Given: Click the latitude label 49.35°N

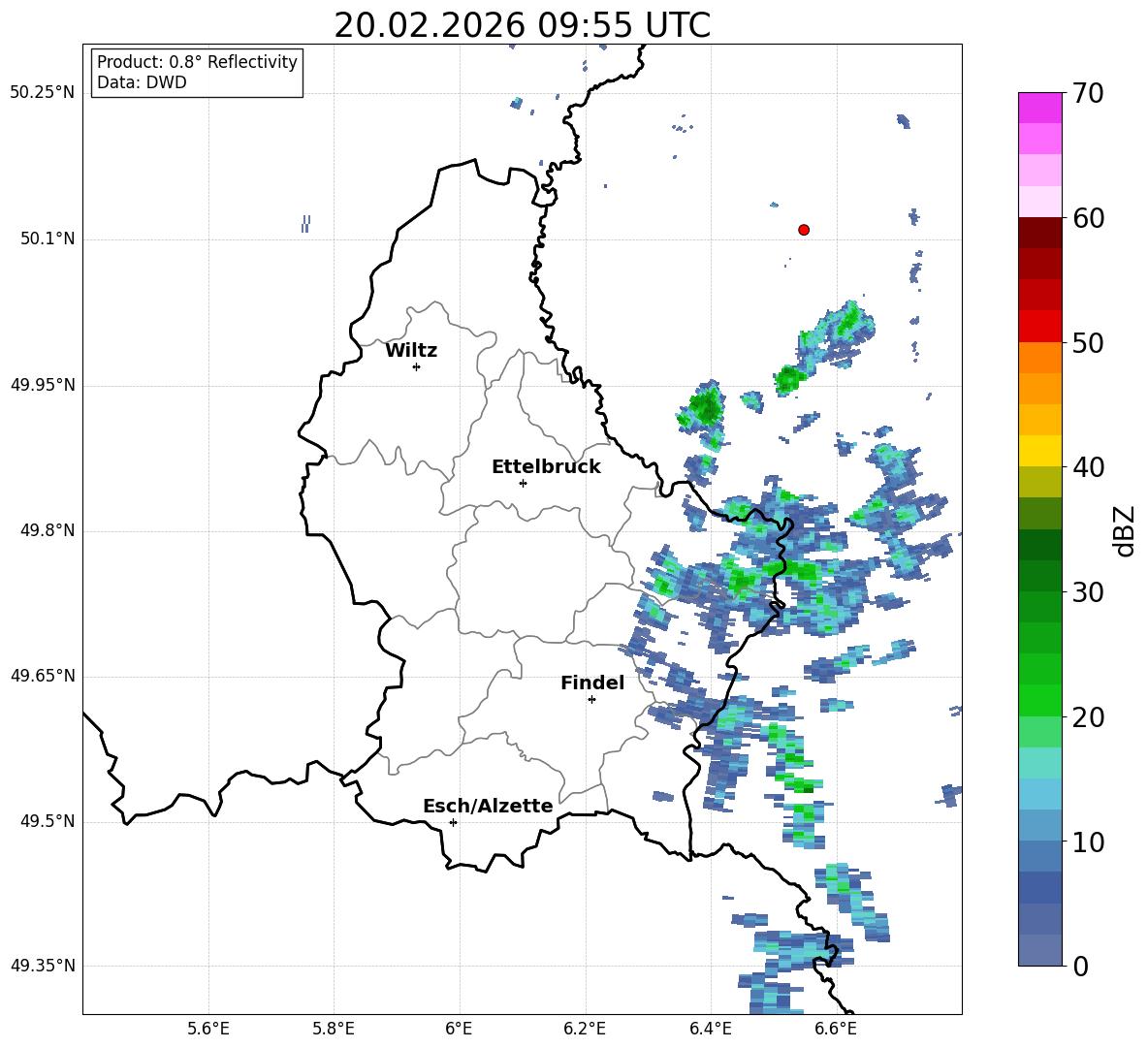Looking at the screenshot, I should click(43, 967).
